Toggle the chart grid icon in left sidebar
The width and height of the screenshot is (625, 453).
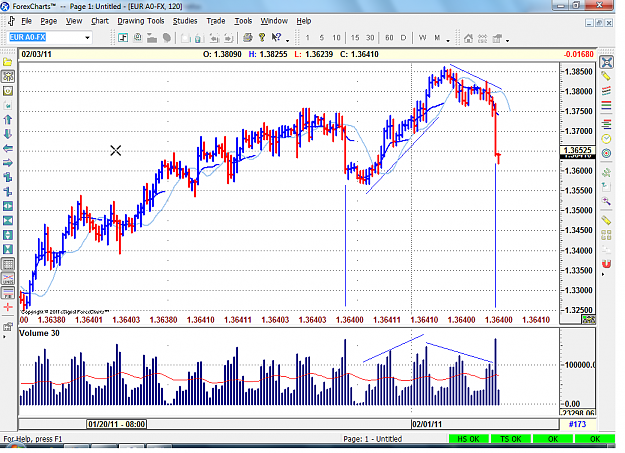tap(8, 264)
